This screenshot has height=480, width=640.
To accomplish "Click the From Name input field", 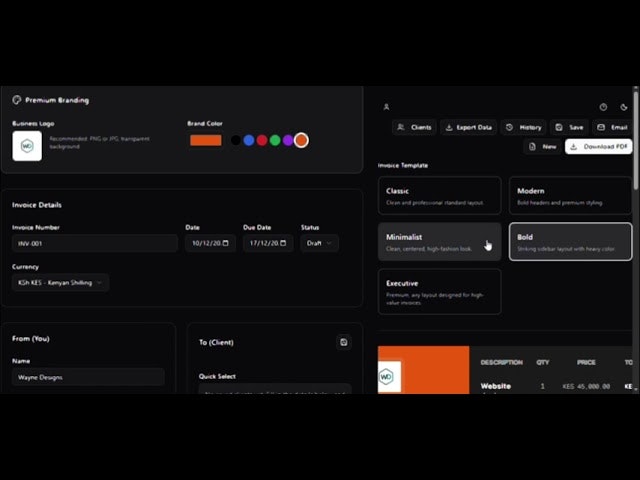I will (x=89, y=377).
